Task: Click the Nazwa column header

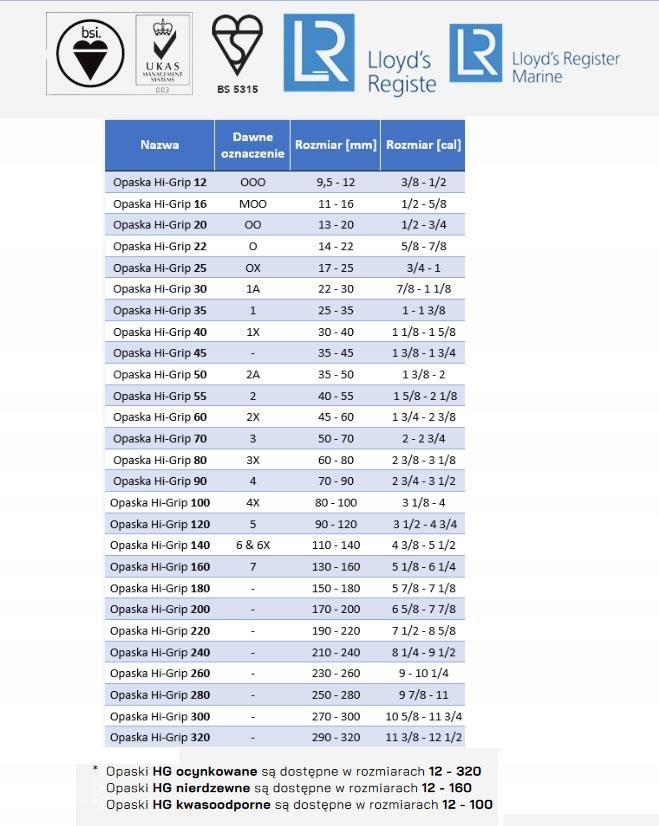Action: (x=160, y=144)
